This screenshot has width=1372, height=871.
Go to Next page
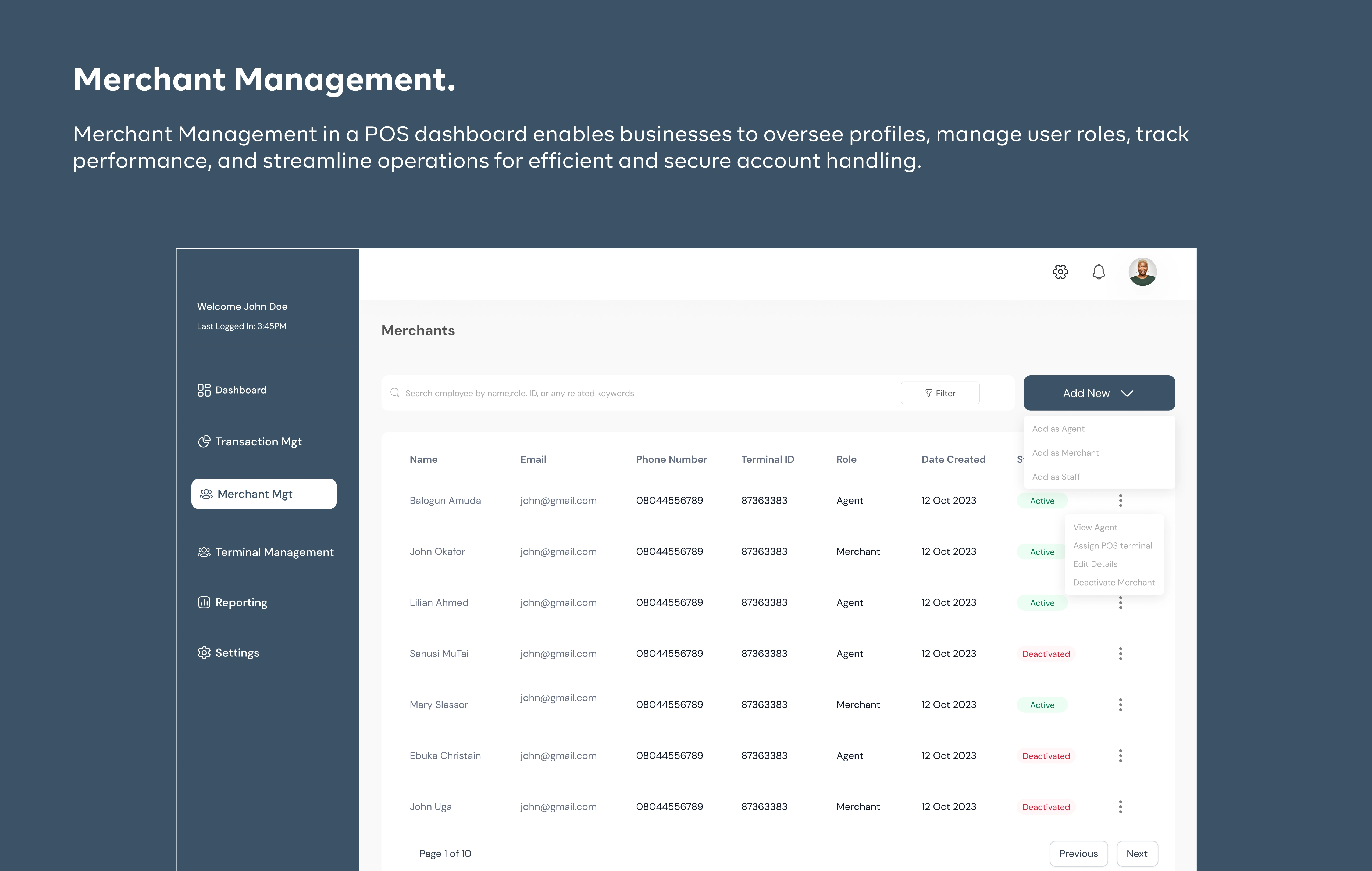point(1137,853)
